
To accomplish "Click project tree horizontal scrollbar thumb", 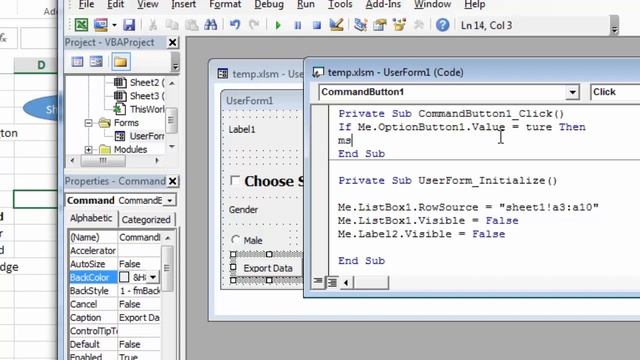I will pyautogui.click(x=103, y=160).
